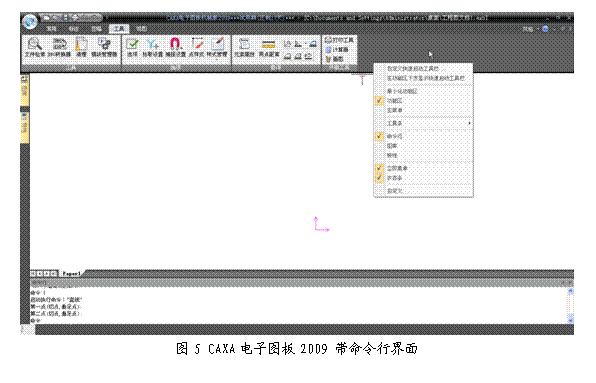Uncheck 功能区 in the context menu
Image resolution: width=596 pixels, height=383 pixels.
pos(423,101)
